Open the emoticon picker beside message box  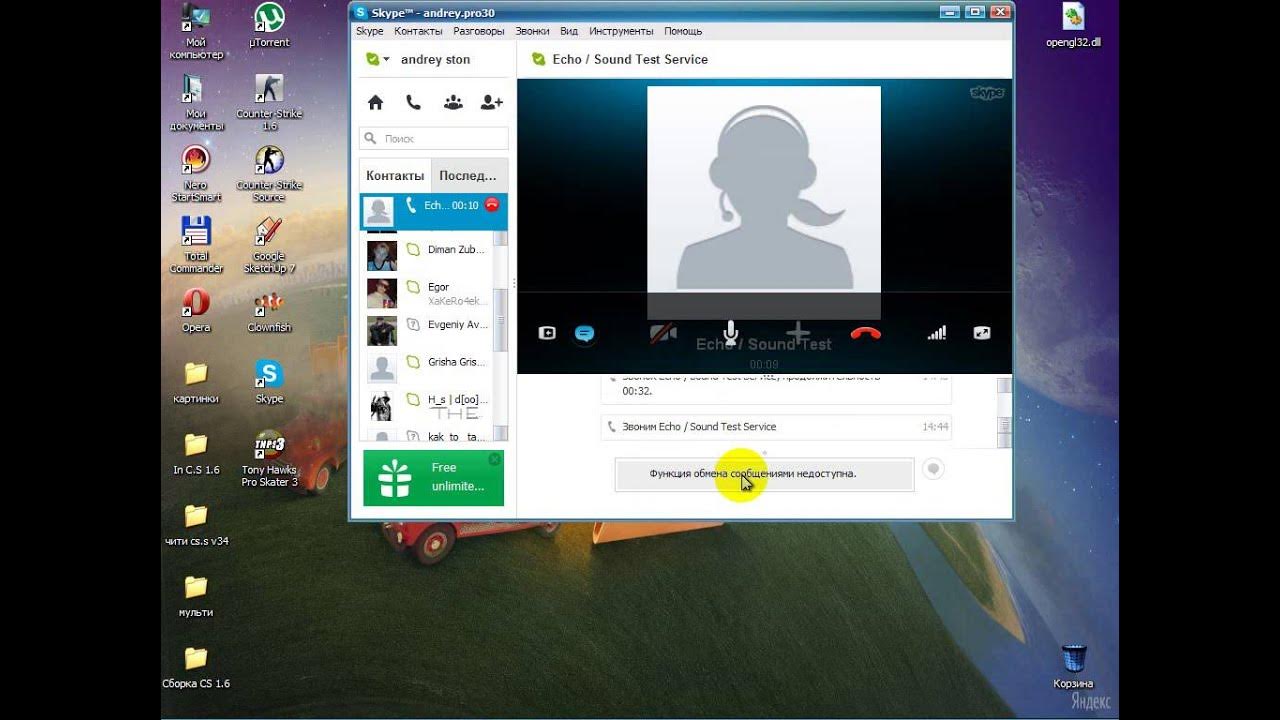(933, 468)
